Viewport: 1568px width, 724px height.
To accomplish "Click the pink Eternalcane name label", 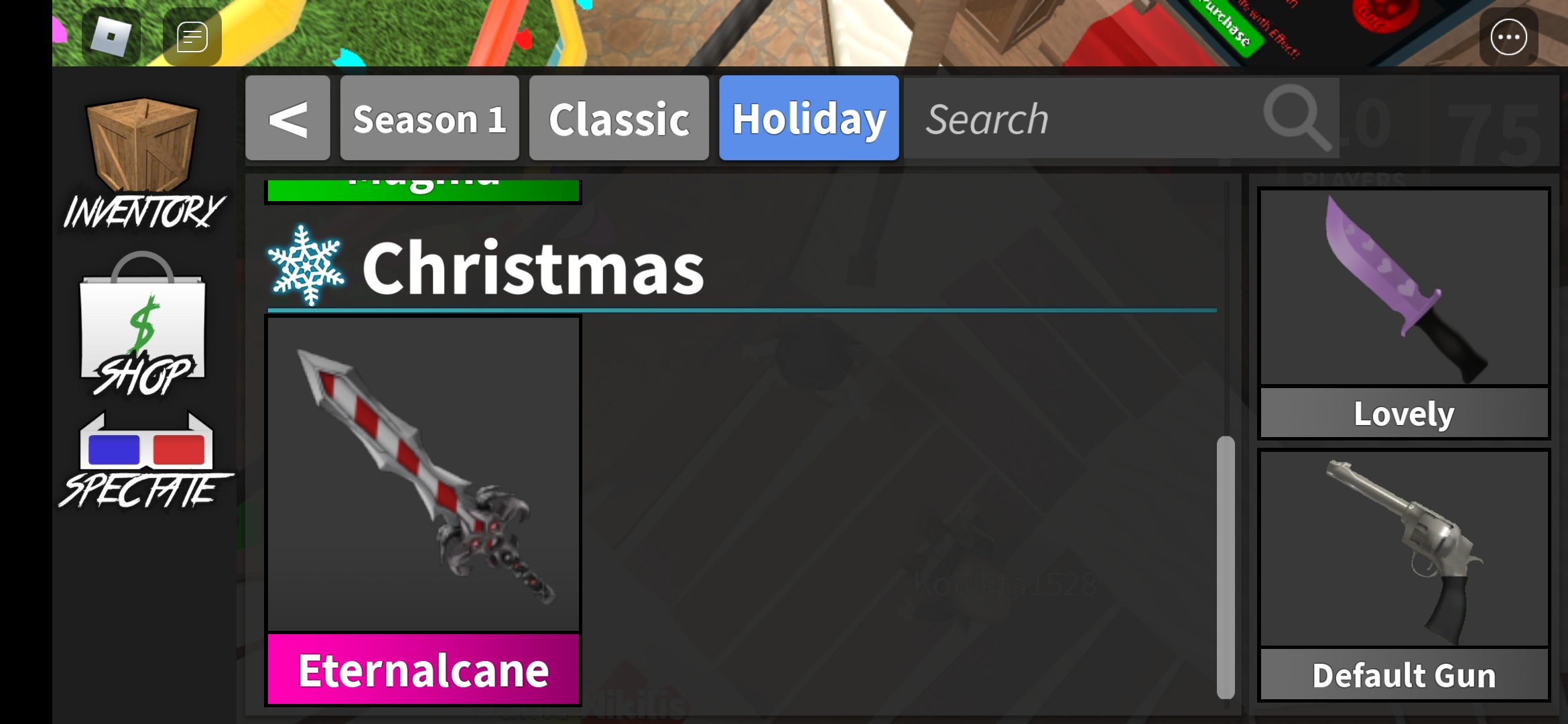I will tap(423, 669).
